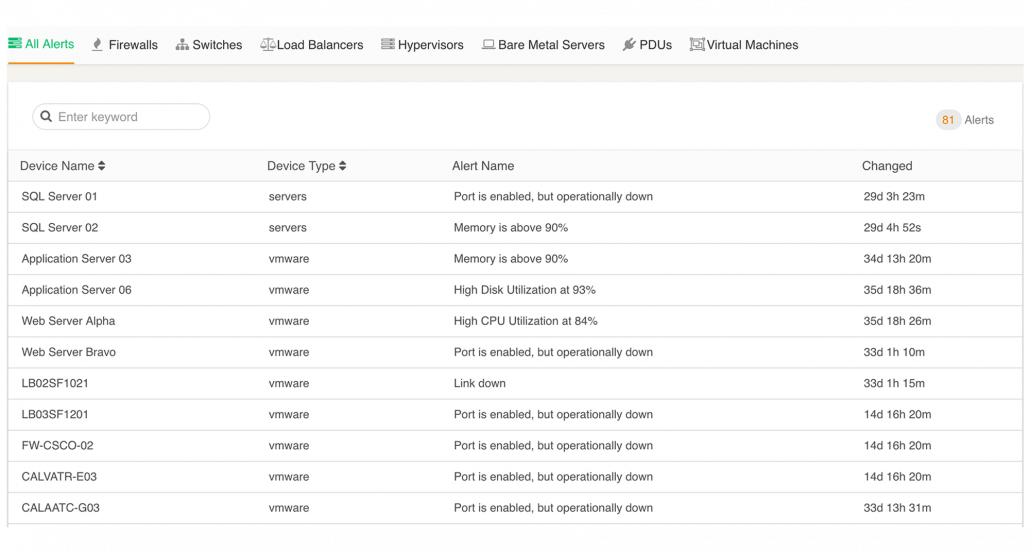
Task: Sort by Device Type arrows
Action: coord(342,166)
